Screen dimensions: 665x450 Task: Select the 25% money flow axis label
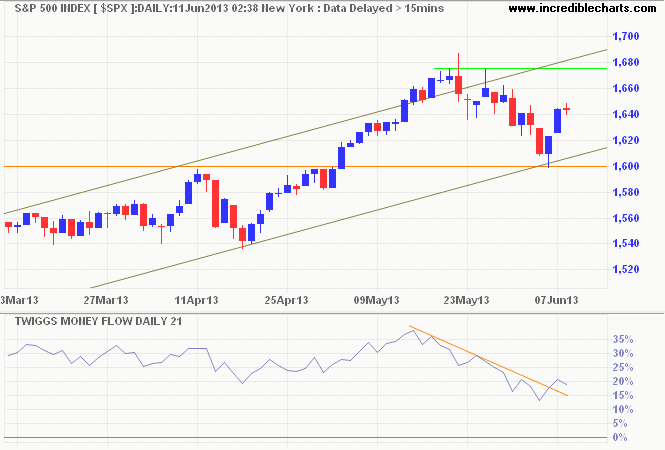point(623,367)
